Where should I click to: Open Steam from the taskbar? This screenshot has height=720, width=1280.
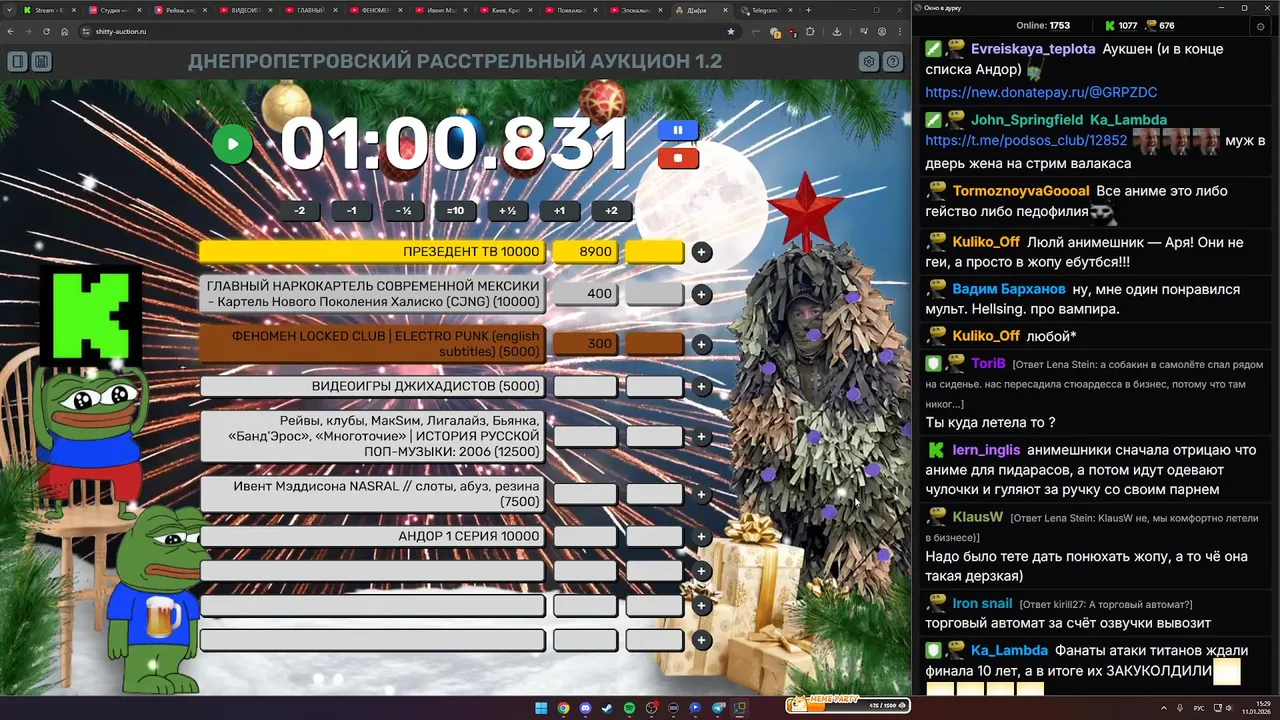(x=607, y=708)
